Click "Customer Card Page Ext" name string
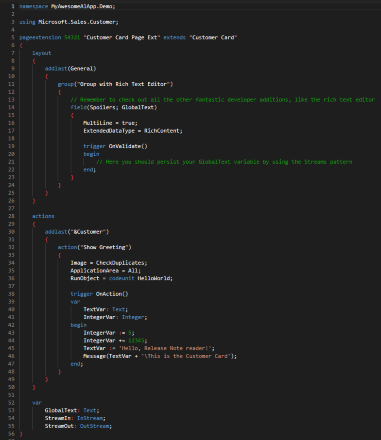This screenshot has width=381, height=440. pyautogui.click(x=122, y=37)
